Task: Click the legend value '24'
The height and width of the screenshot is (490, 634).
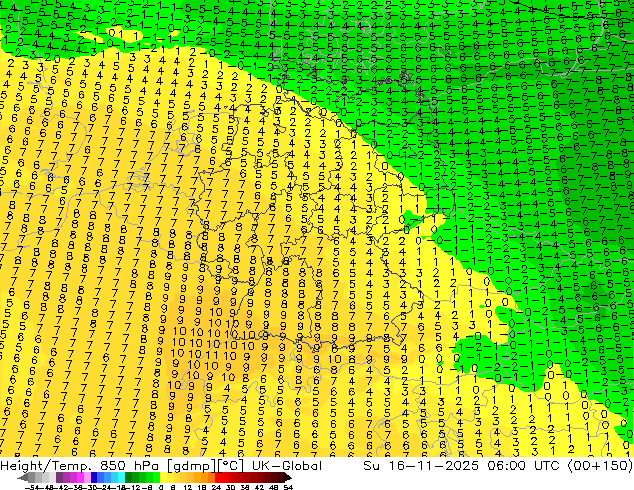Action: (x=216, y=488)
